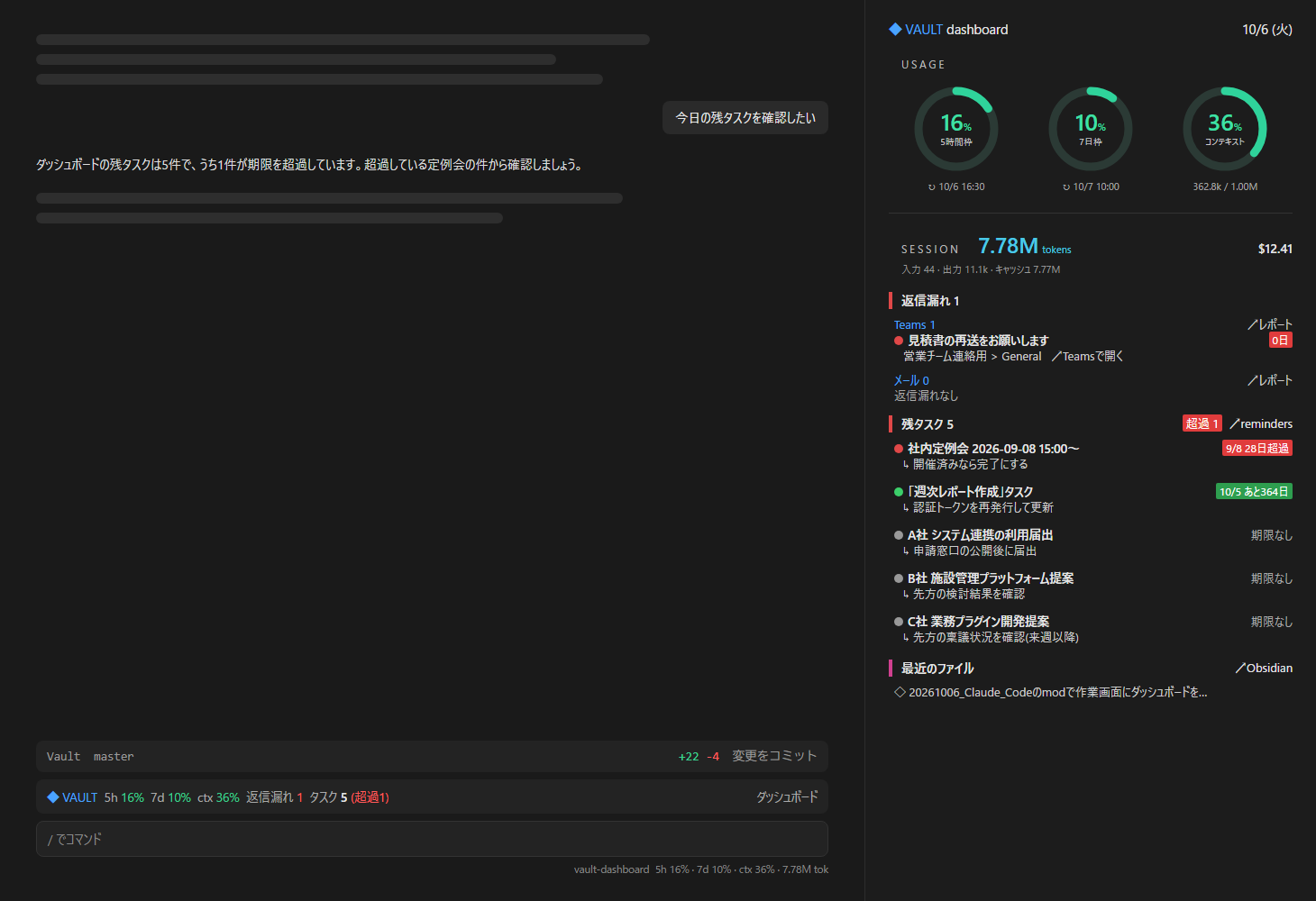Screen dimensions: 1316x901
Task: Click the 36% コンテキスト usage ring
Action: click(1225, 129)
